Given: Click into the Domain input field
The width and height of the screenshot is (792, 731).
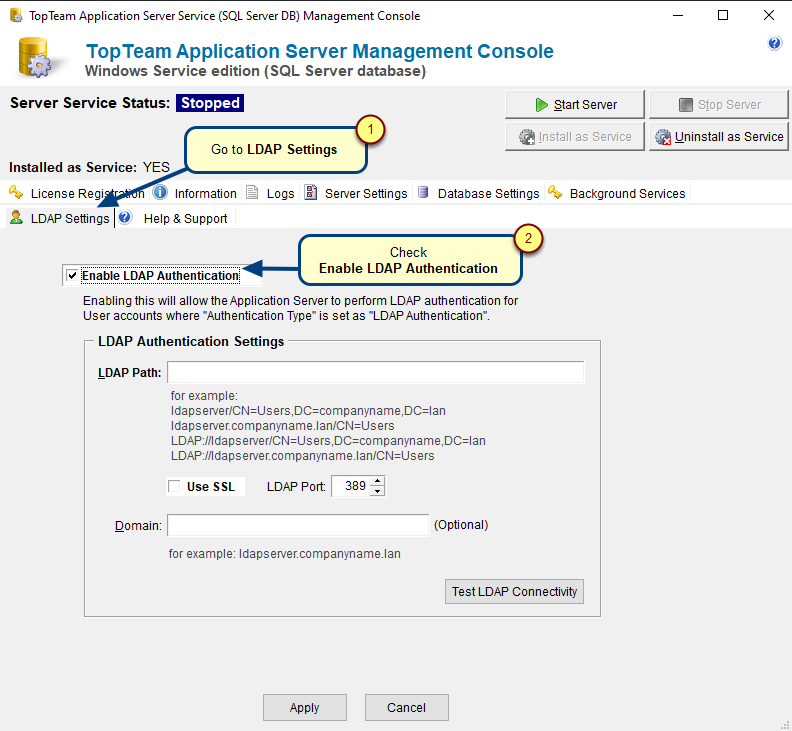Looking at the screenshot, I should (x=298, y=525).
